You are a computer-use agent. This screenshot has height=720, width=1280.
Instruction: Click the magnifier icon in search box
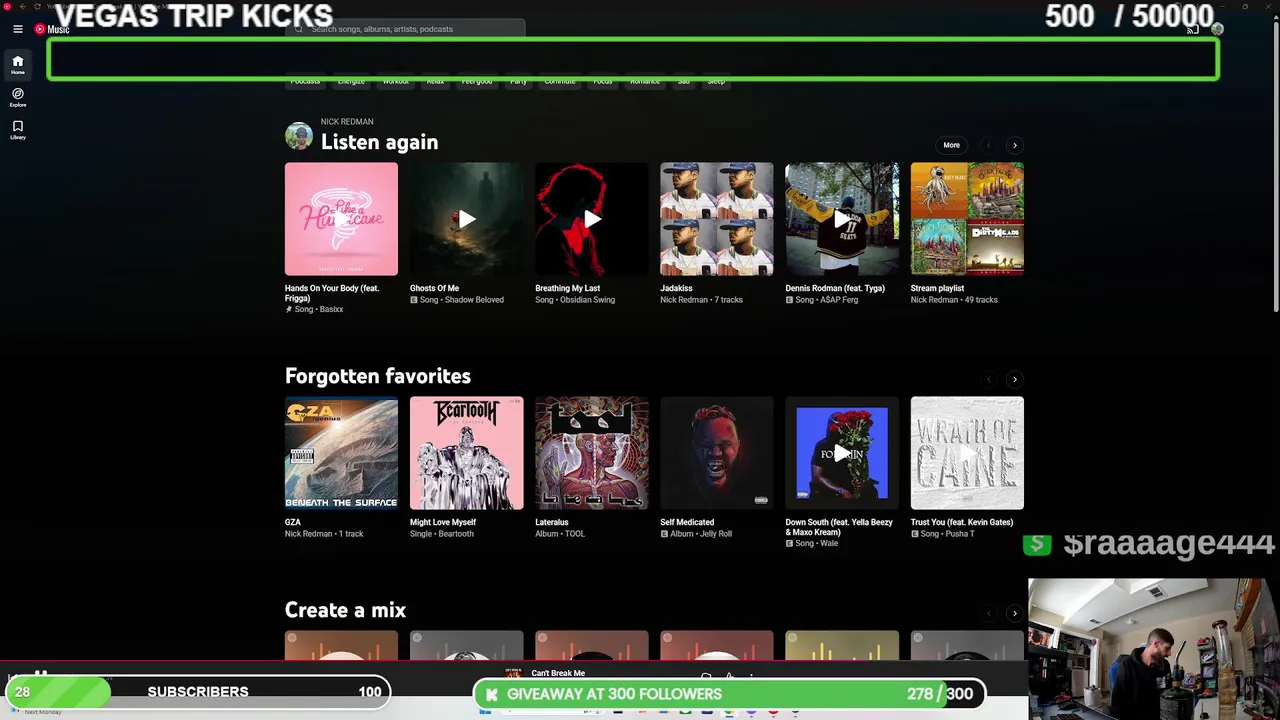[299, 29]
